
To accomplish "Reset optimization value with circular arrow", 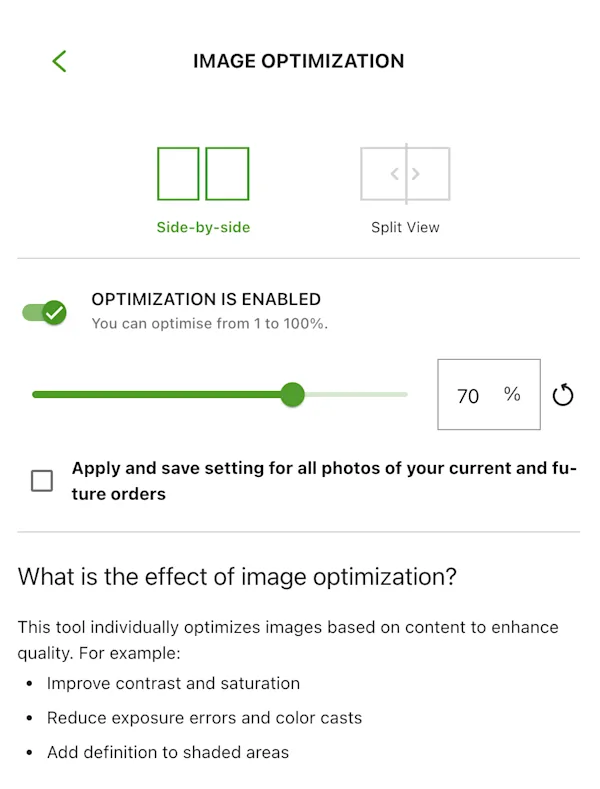I will pos(563,395).
